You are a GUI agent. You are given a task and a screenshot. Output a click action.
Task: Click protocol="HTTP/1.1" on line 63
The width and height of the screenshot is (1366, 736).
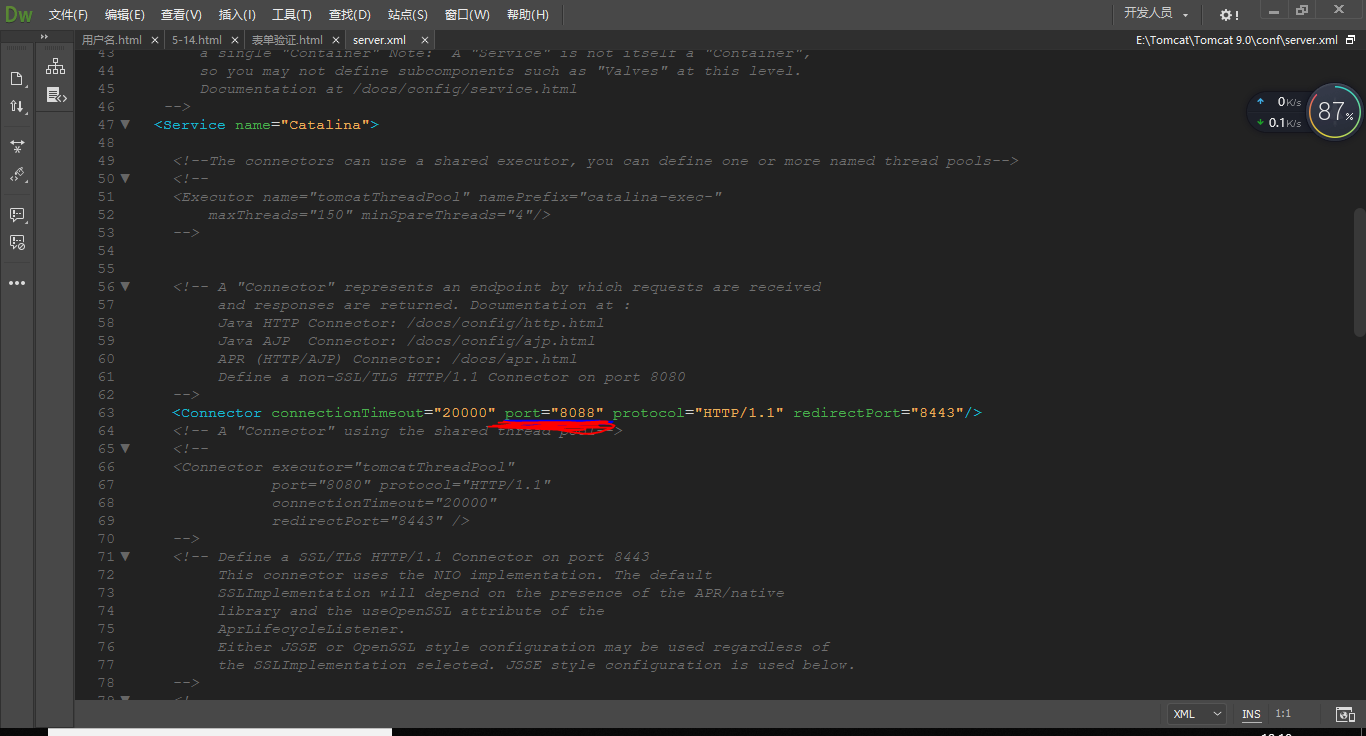point(699,413)
